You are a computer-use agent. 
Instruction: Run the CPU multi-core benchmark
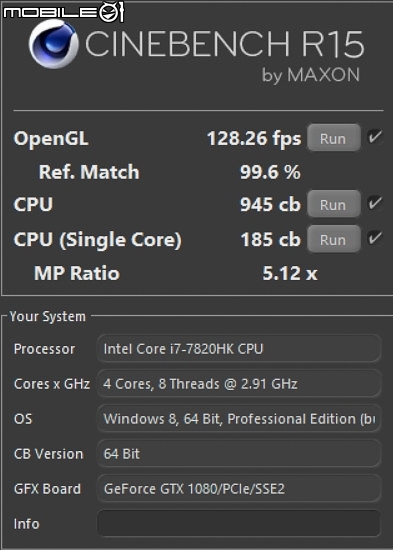(334, 204)
